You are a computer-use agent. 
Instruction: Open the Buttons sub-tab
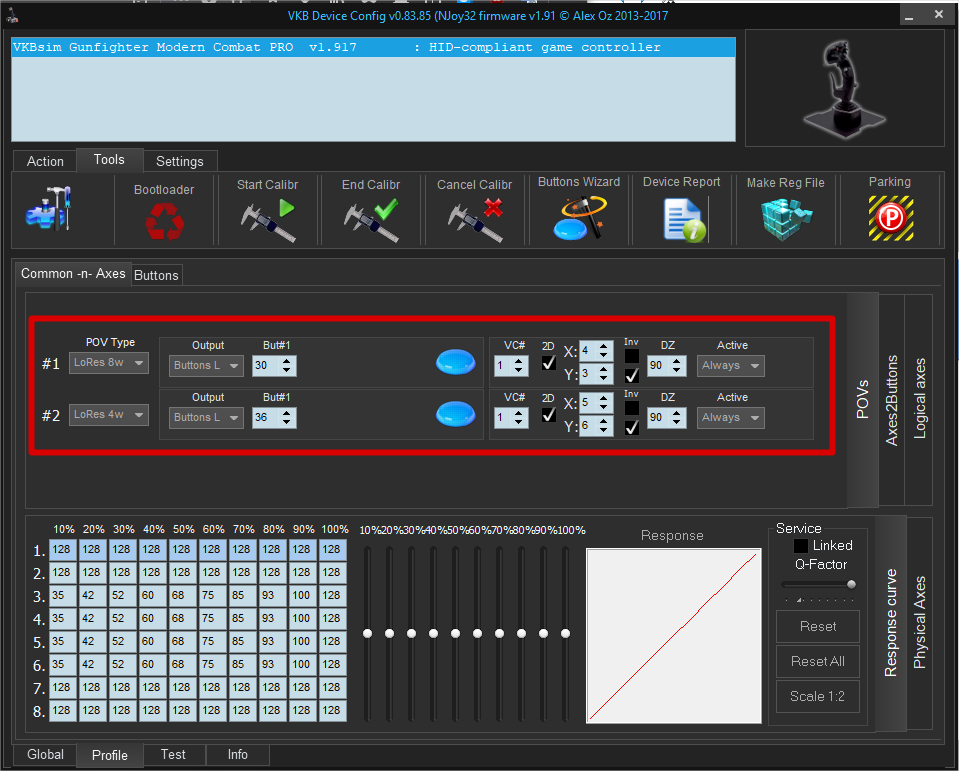coord(157,275)
